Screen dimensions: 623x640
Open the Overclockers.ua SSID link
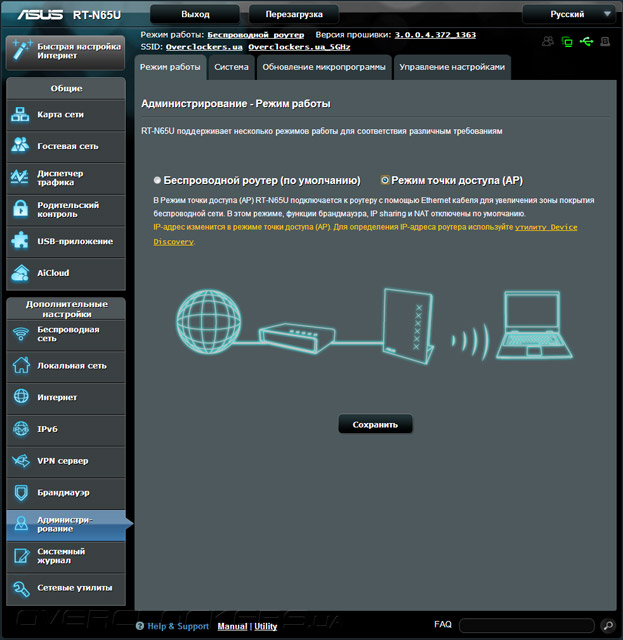tap(204, 47)
